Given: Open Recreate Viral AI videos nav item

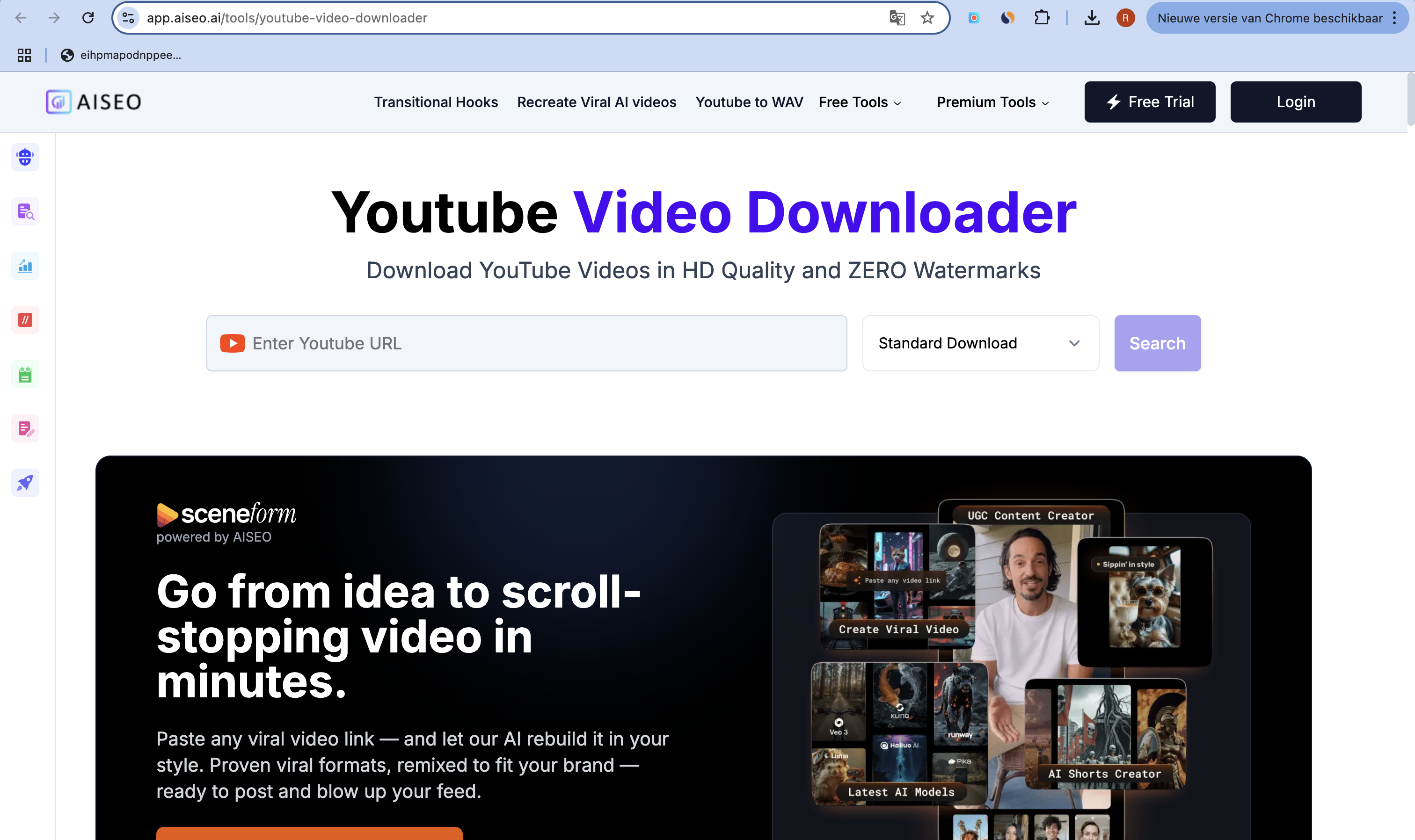Looking at the screenshot, I should click(596, 102).
